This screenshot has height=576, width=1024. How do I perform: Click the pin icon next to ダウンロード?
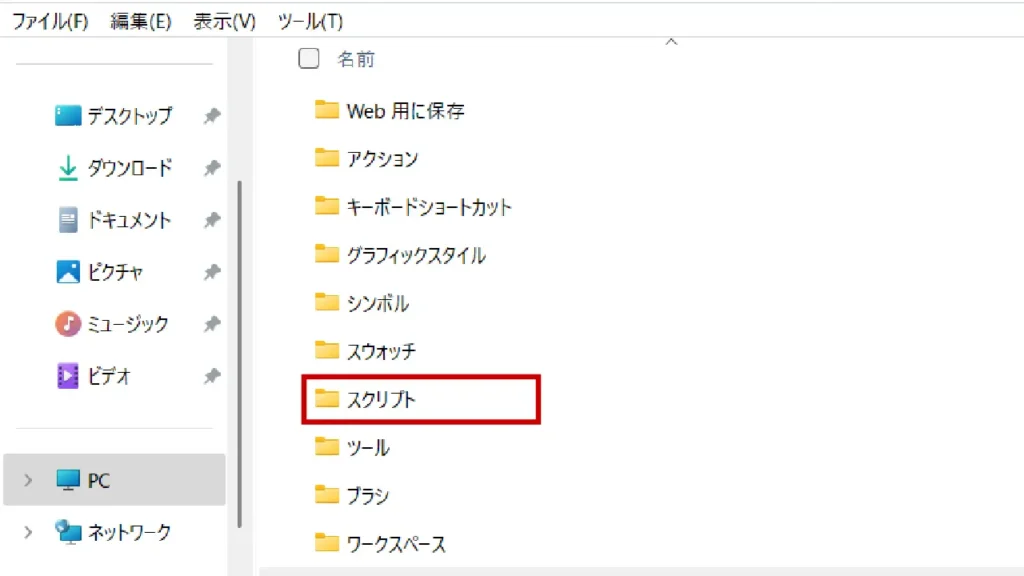(211, 168)
